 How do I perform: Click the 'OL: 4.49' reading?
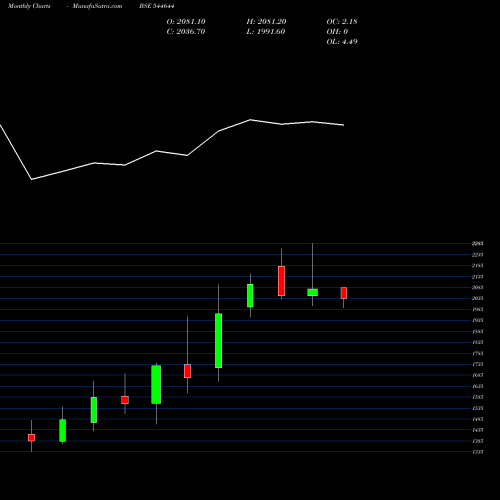[342, 42]
